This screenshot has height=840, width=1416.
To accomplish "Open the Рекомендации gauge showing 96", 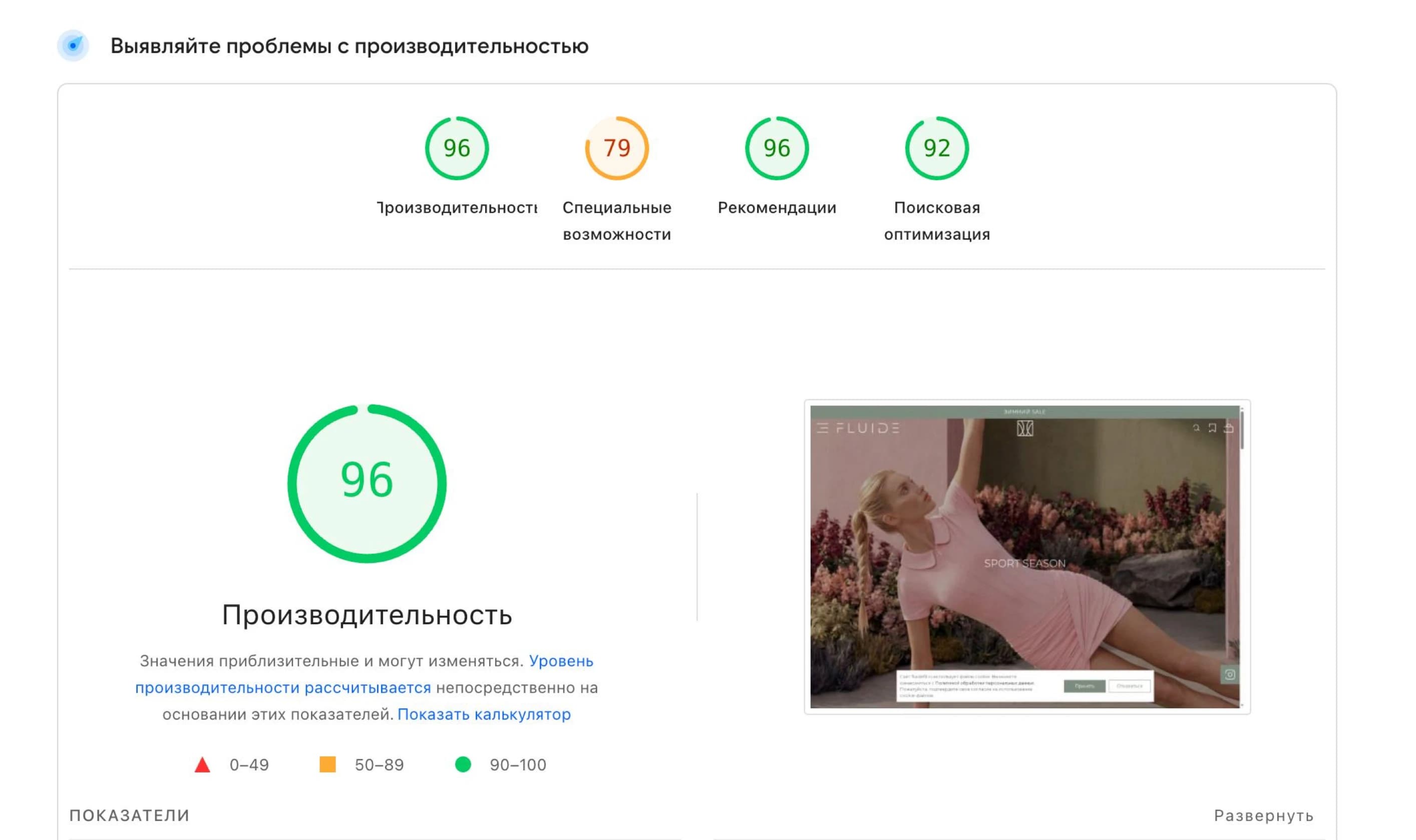I will 777,148.
